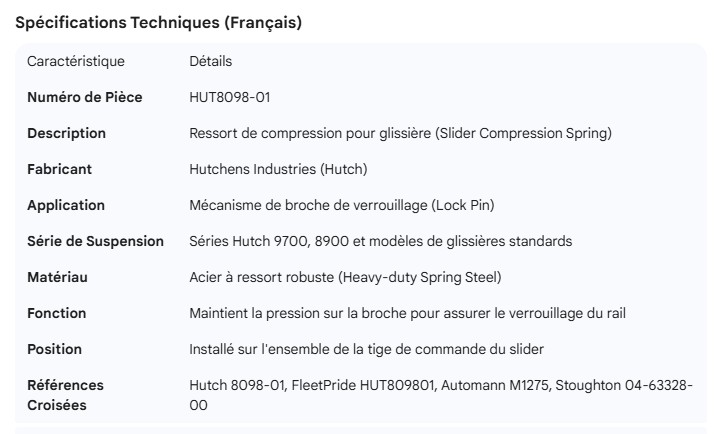The height and width of the screenshot is (434, 717).
Task: Select the "Numéro de Pièce" row label
Action: click(x=85, y=98)
